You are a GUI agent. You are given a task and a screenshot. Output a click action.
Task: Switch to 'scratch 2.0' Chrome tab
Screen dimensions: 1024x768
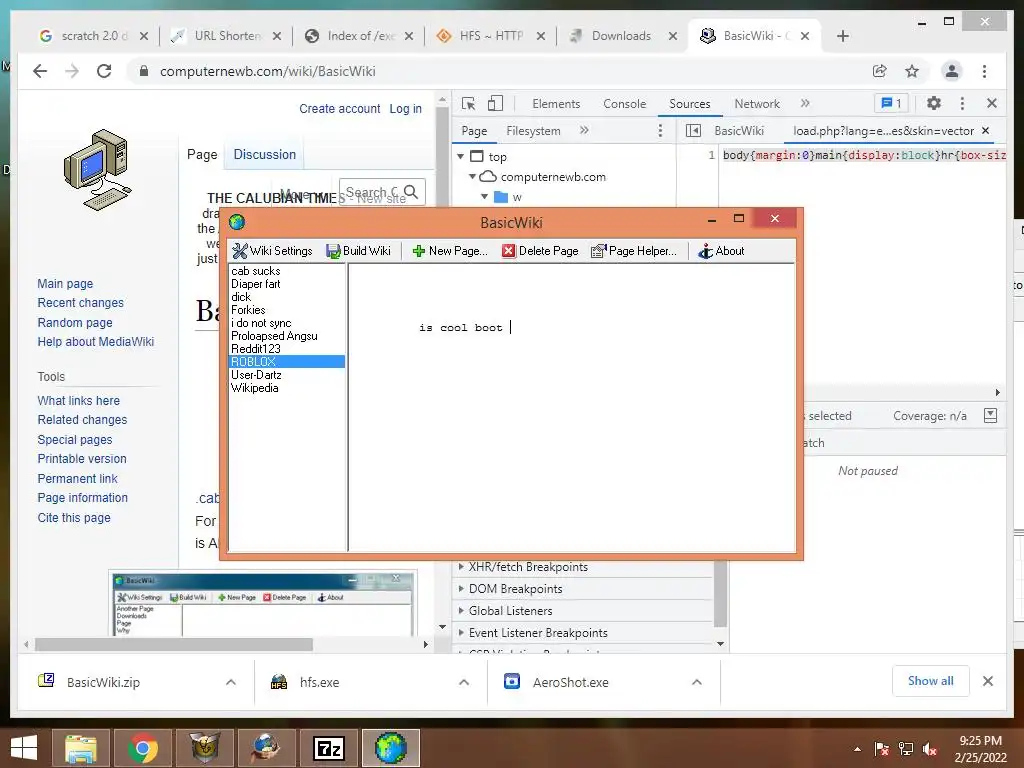tap(93, 36)
